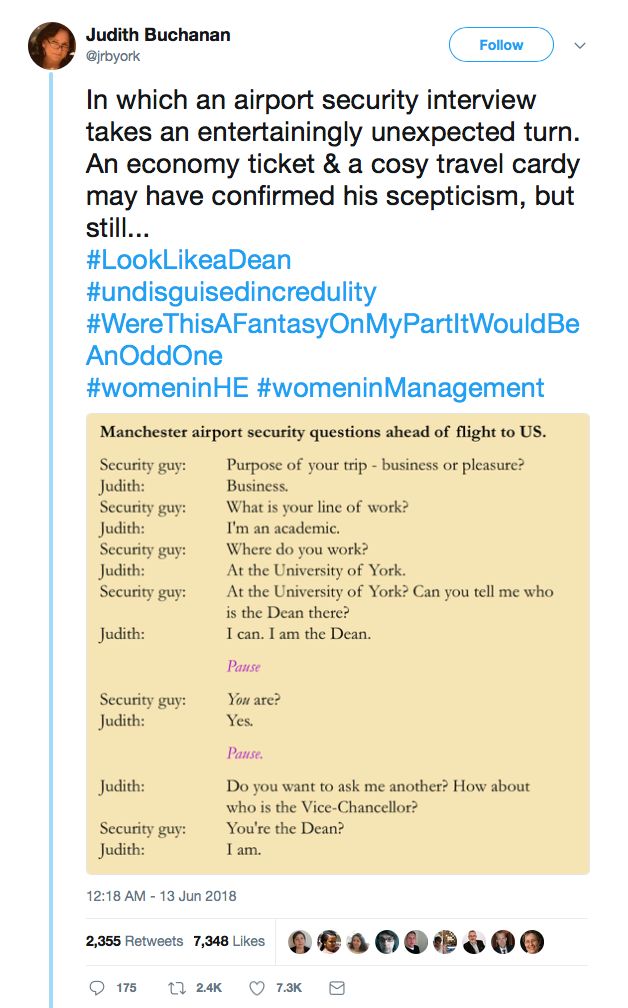Like the tweet with heart icon

tap(256, 987)
